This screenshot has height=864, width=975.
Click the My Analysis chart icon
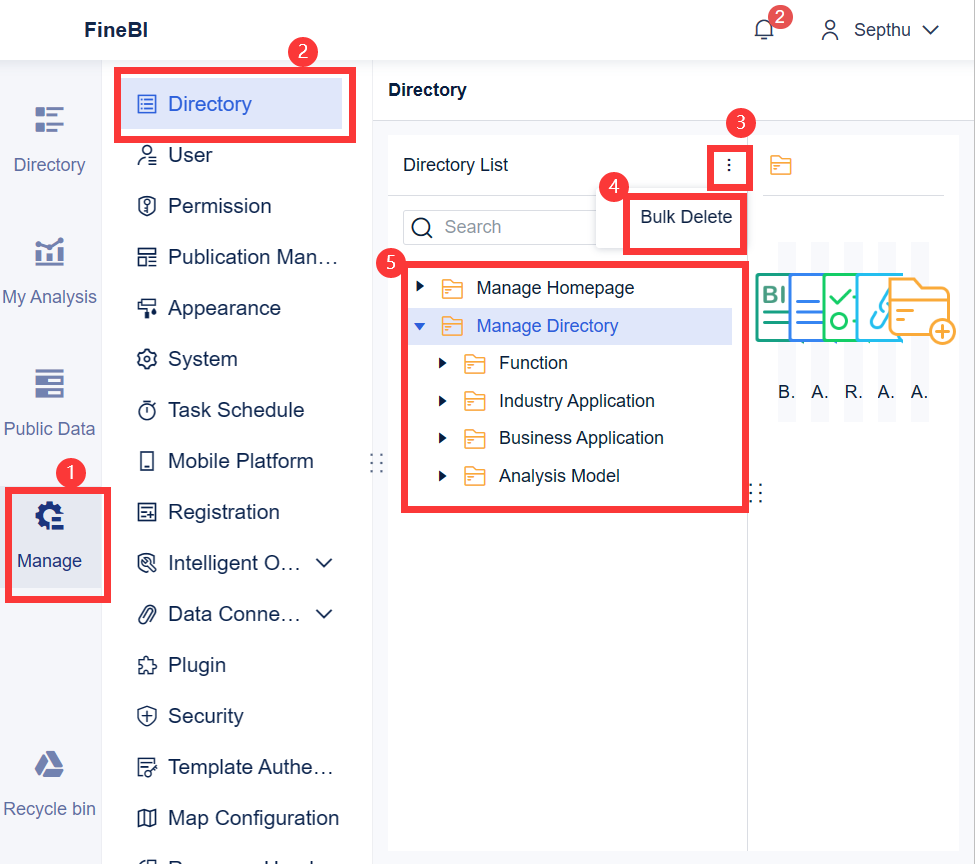(49, 252)
